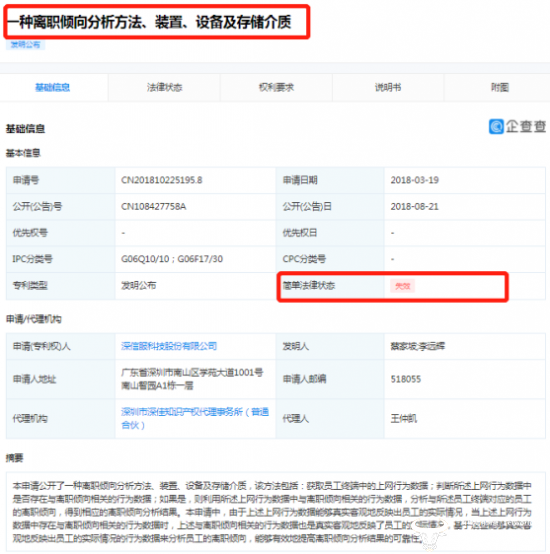Open the 权利要求 tab
The image size is (550, 554).
pos(276,87)
